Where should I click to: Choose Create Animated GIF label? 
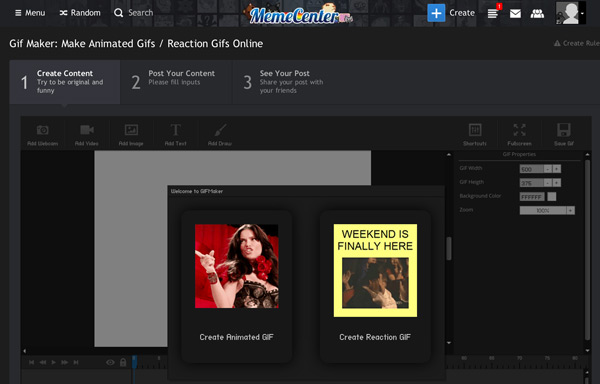point(236,337)
